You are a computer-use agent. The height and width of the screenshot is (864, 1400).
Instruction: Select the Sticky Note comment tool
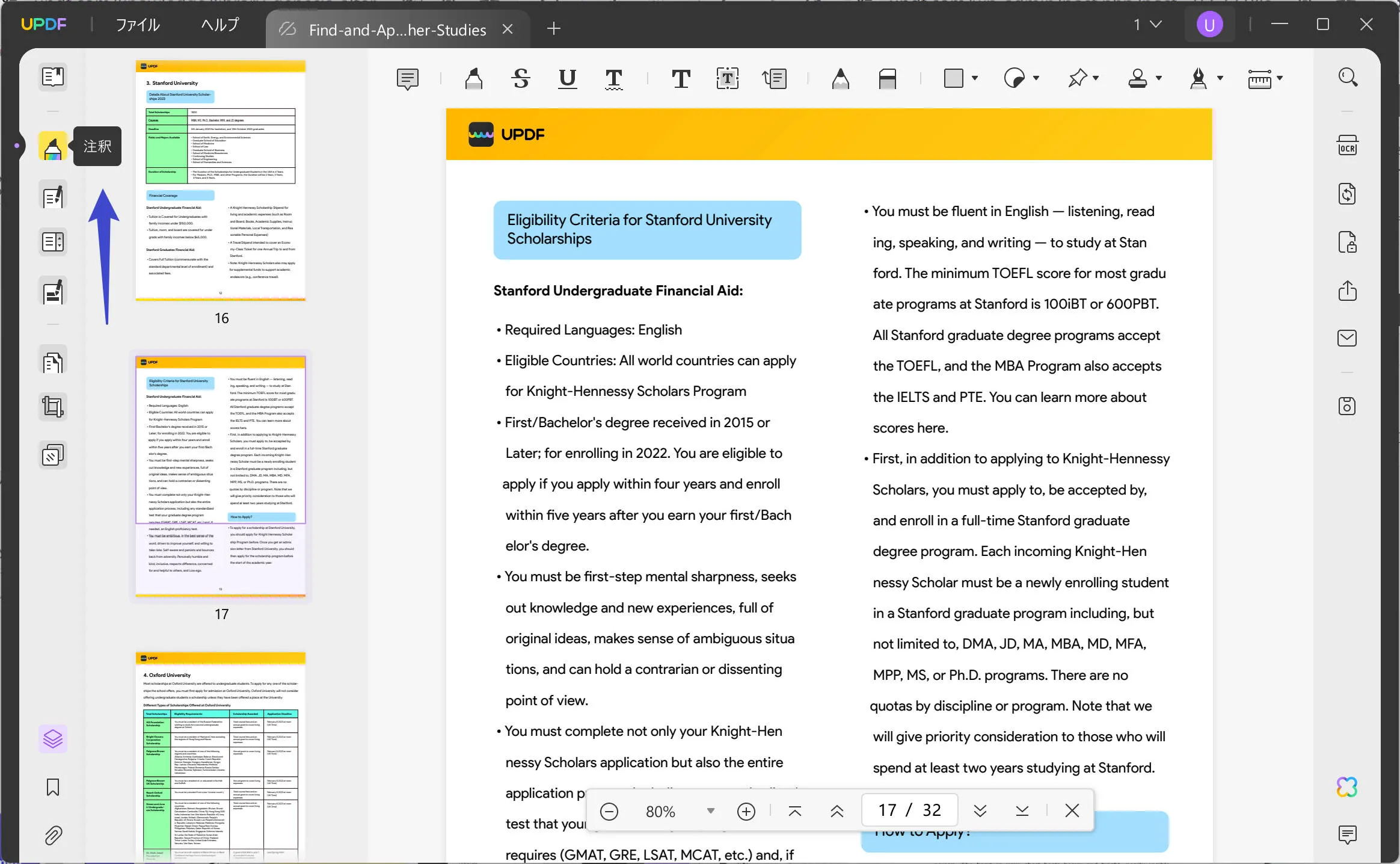point(408,79)
